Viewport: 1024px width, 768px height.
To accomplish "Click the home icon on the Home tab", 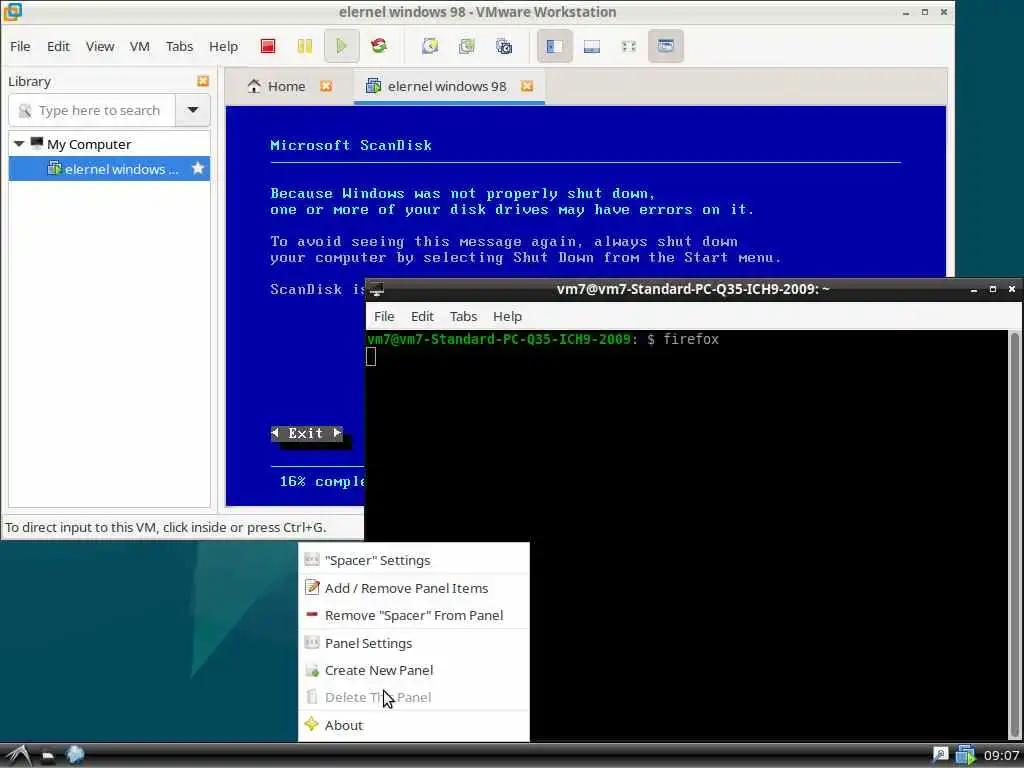I will coord(254,86).
